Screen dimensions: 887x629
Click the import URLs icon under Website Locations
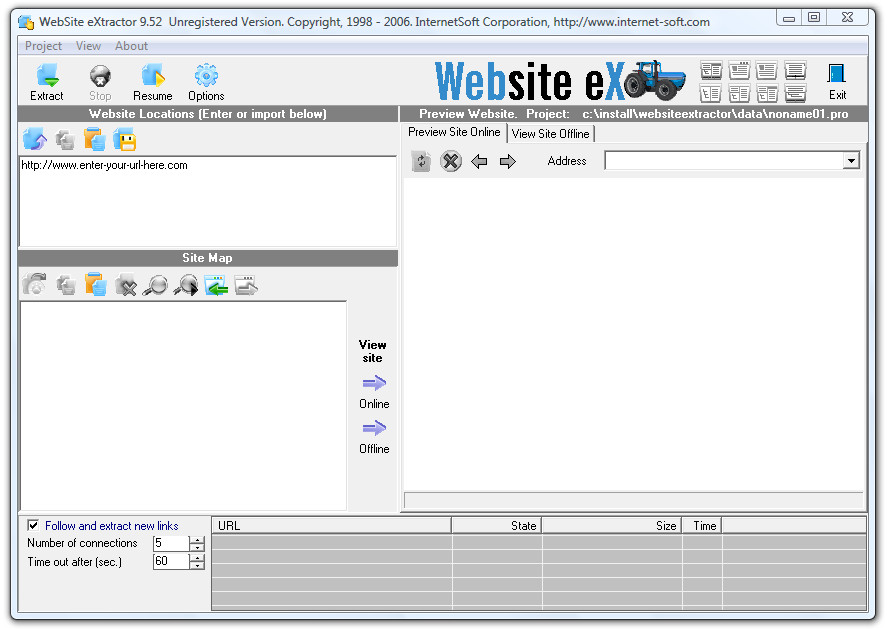(x=35, y=139)
